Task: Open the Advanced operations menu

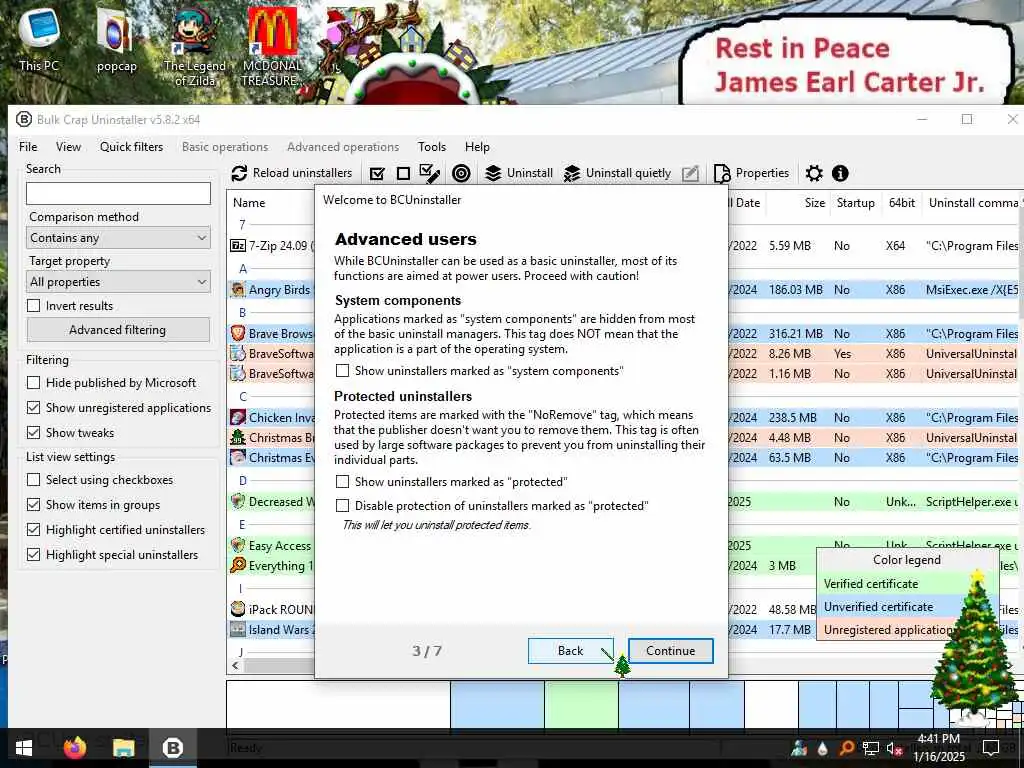Action: tap(343, 147)
